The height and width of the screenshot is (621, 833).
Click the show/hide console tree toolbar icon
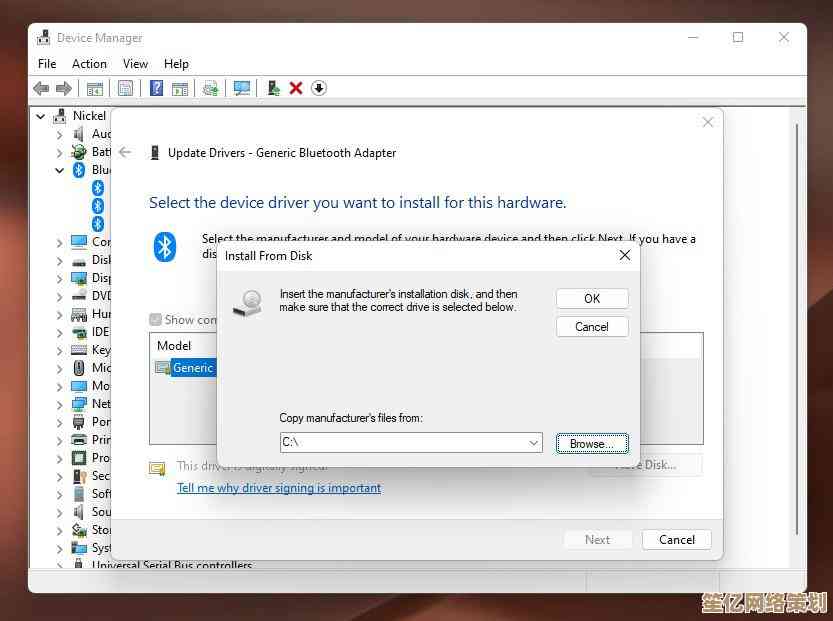tap(95, 88)
